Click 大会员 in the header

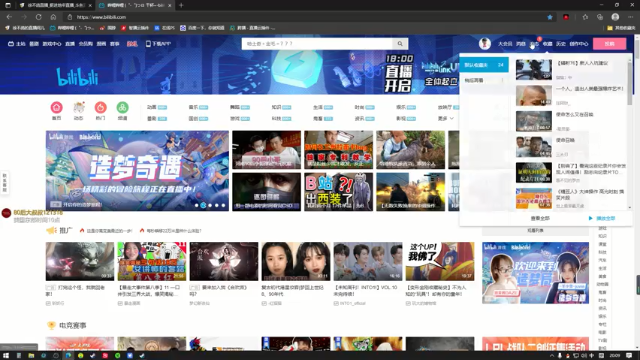pyautogui.click(x=505, y=44)
